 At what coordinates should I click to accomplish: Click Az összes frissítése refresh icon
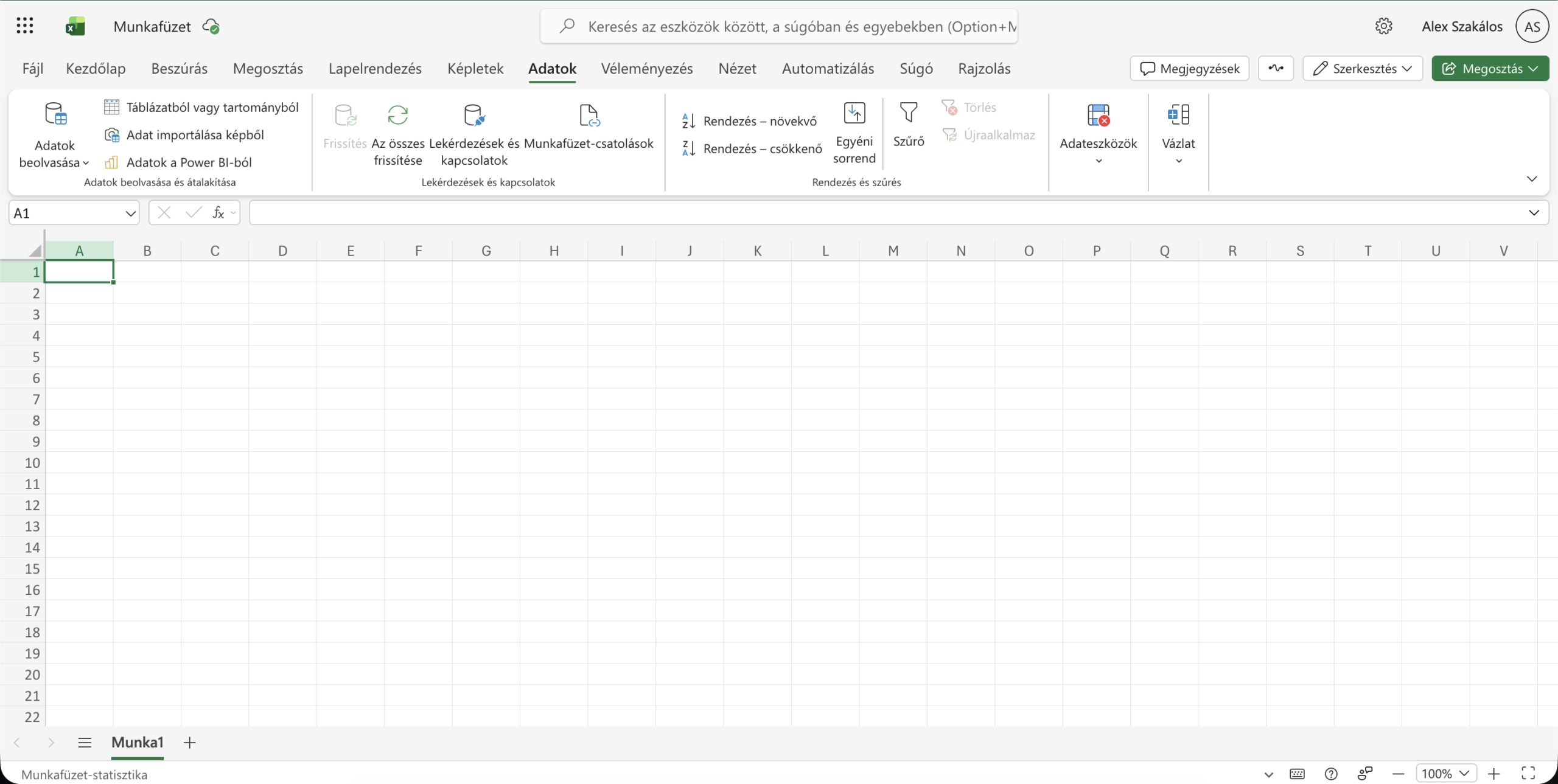[398, 115]
